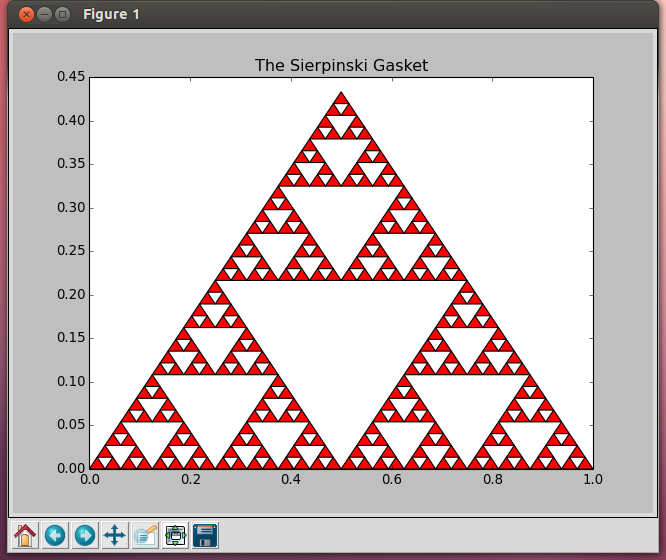The width and height of the screenshot is (666, 560).
Task: Go back to the previous view
Action: 55,535
